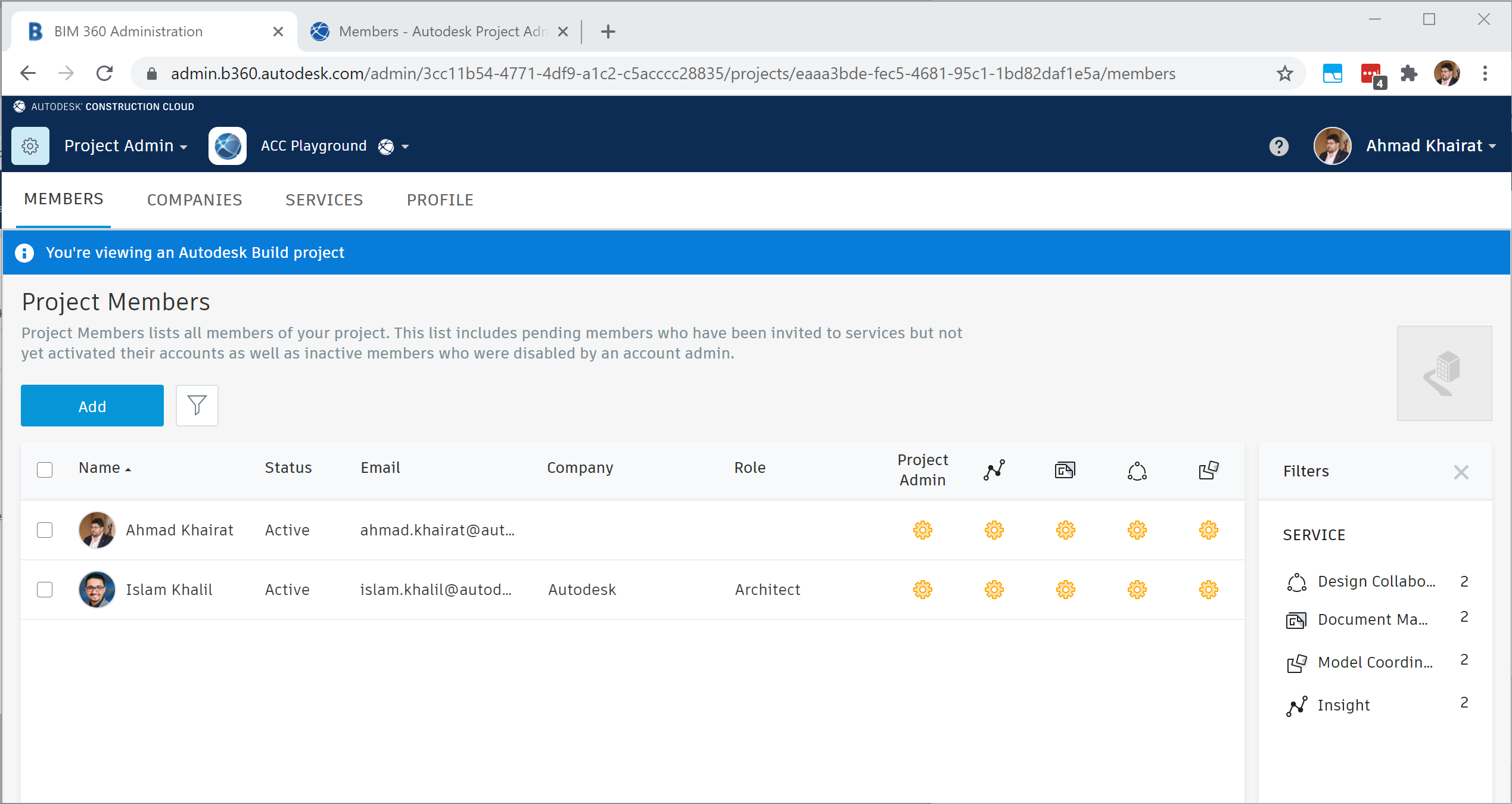Click the help question mark icon
This screenshot has height=804, width=1512.
point(1278,146)
